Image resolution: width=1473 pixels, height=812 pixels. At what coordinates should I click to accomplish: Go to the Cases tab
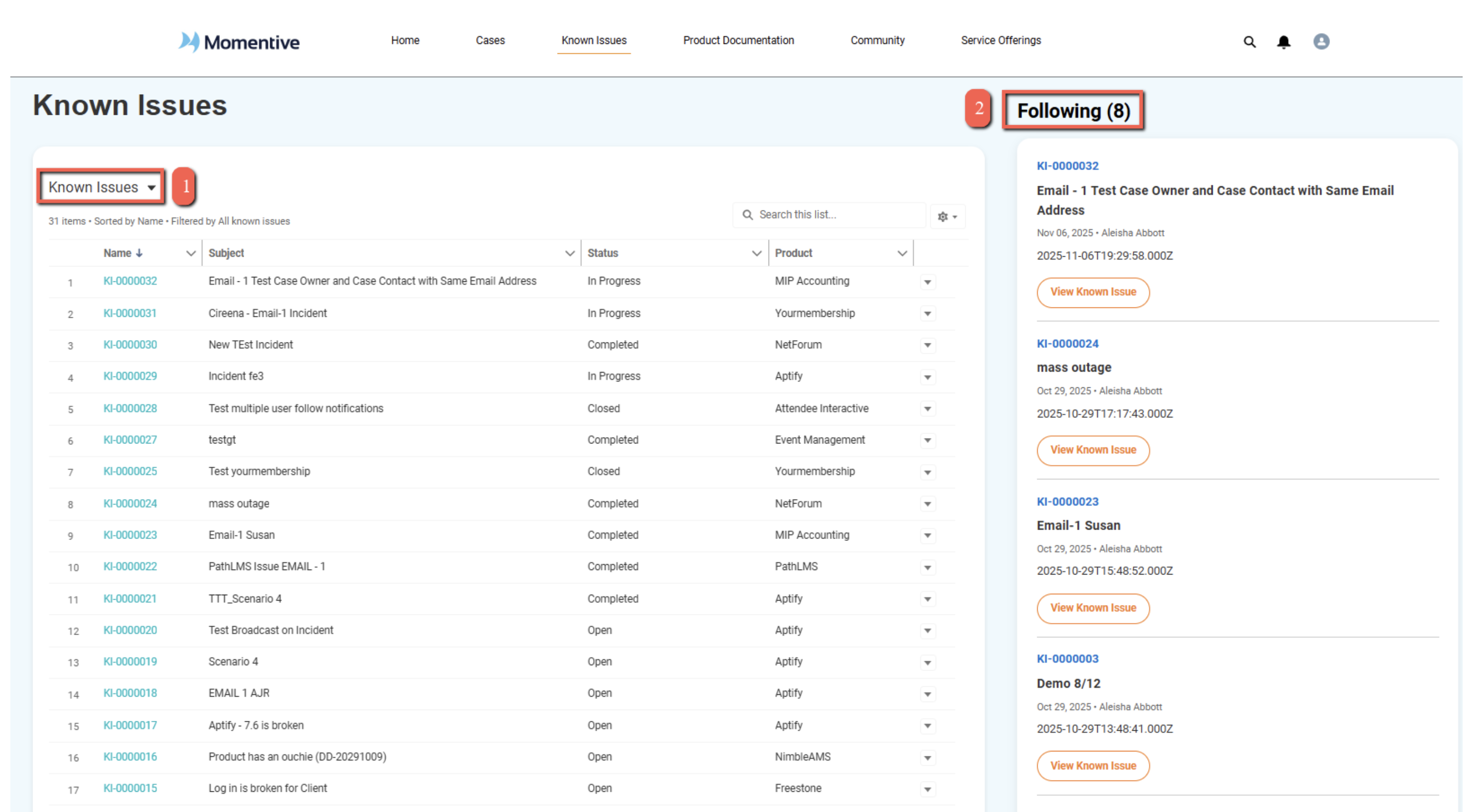click(x=490, y=40)
